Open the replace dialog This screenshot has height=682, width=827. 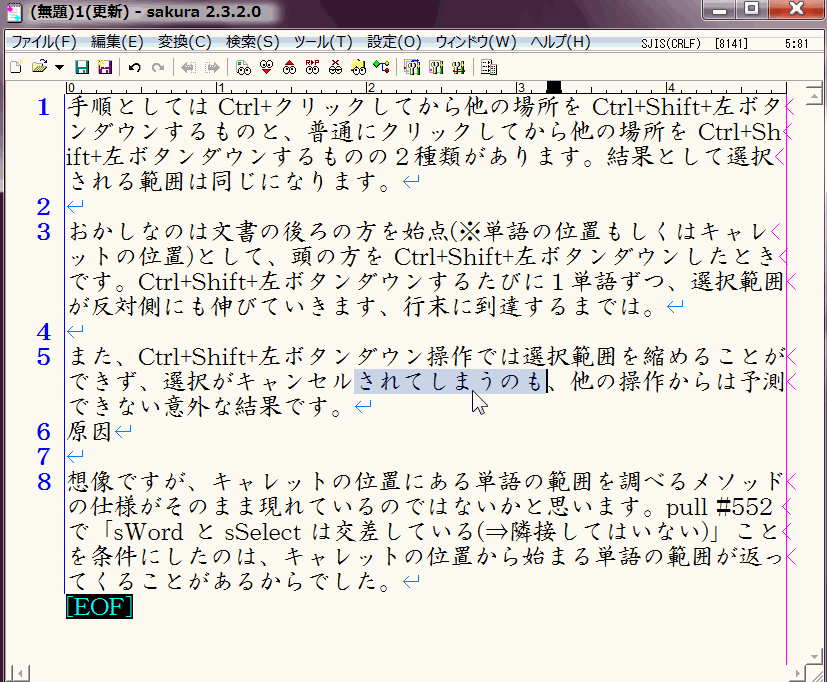pyautogui.click(x=312, y=67)
